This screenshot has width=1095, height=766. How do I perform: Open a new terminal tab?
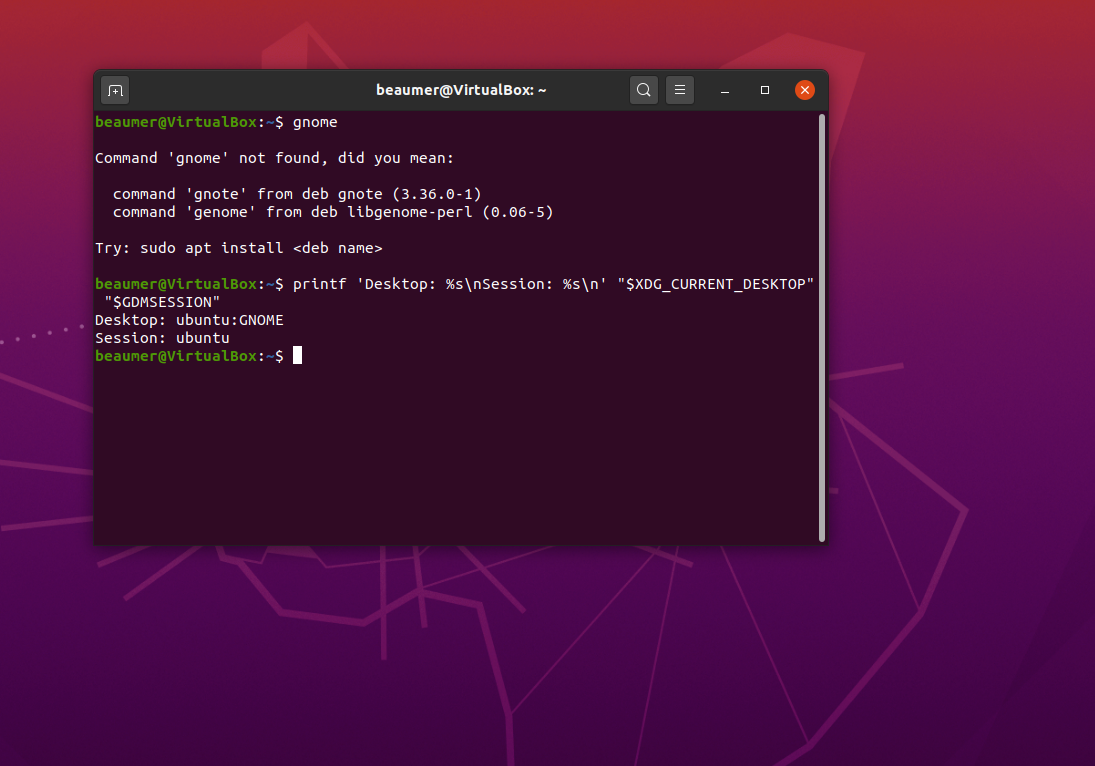click(x=115, y=90)
